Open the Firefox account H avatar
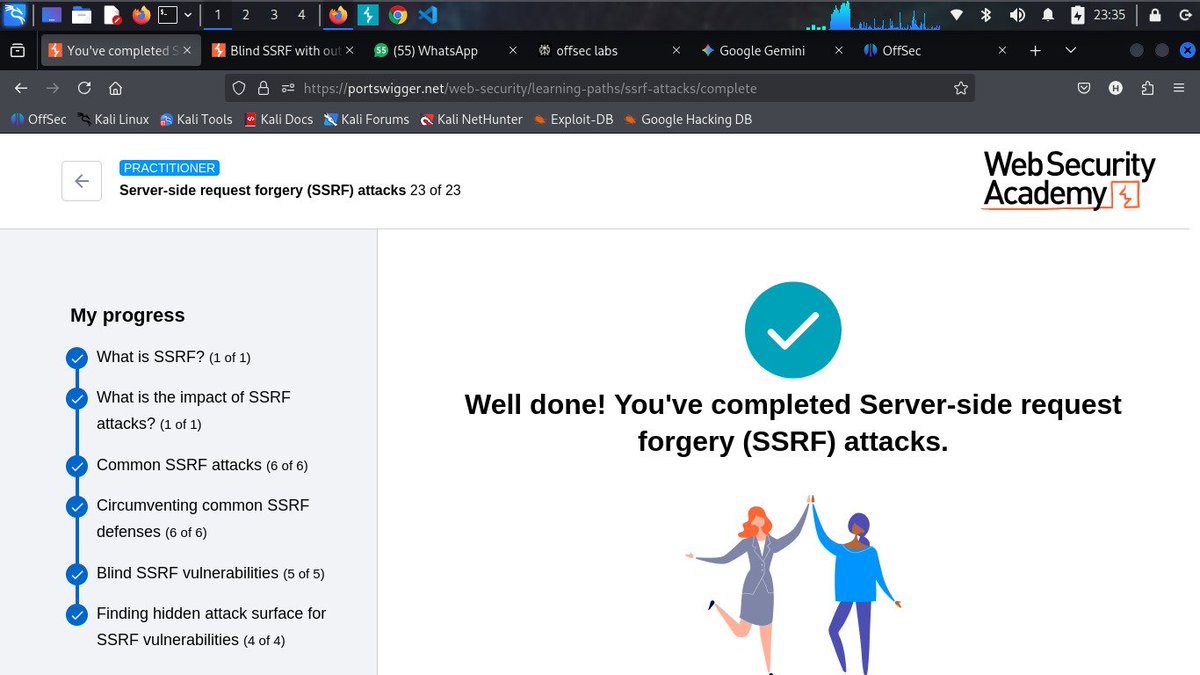 click(x=1115, y=88)
